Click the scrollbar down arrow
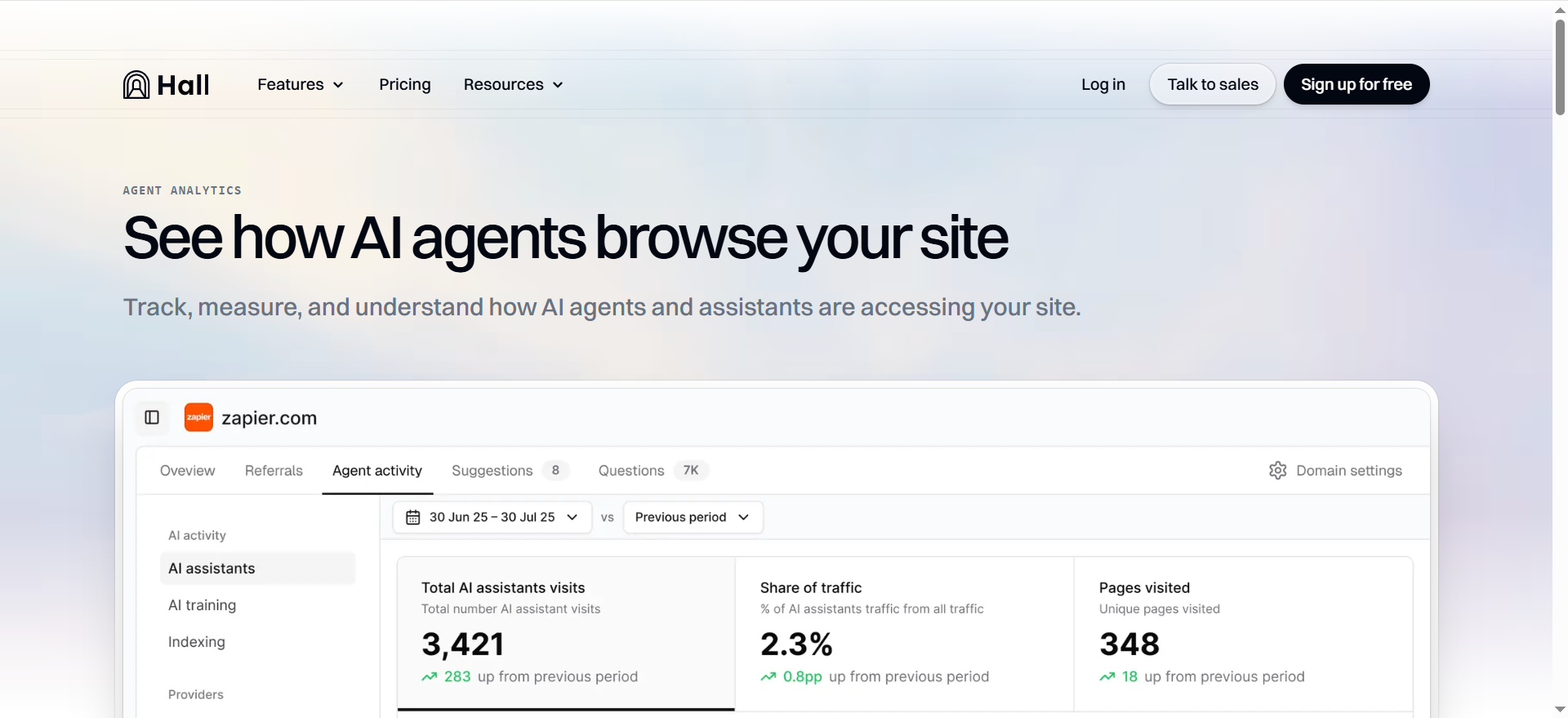This screenshot has height=718, width=1568. [x=1560, y=710]
